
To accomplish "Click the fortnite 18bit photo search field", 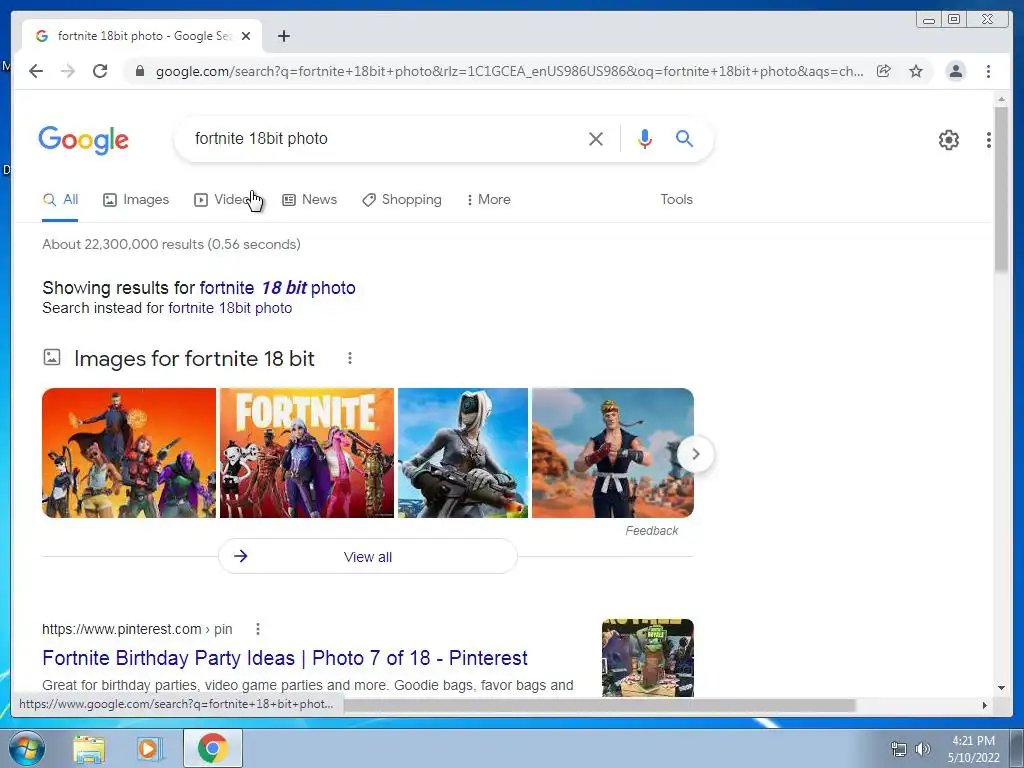I will pyautogui.click(x=385, y=138).
